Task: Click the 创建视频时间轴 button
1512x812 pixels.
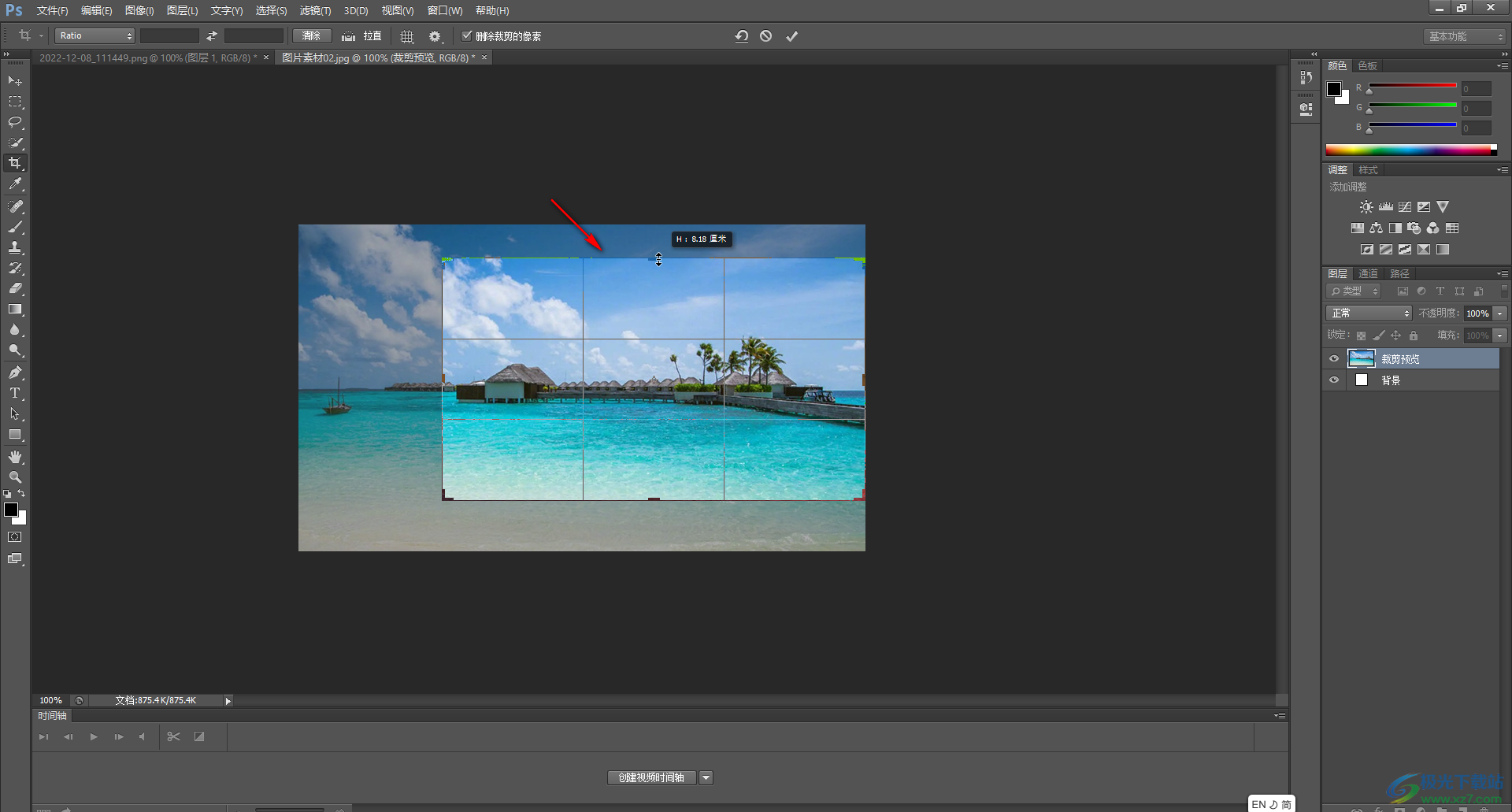Action: coord(651,777)
